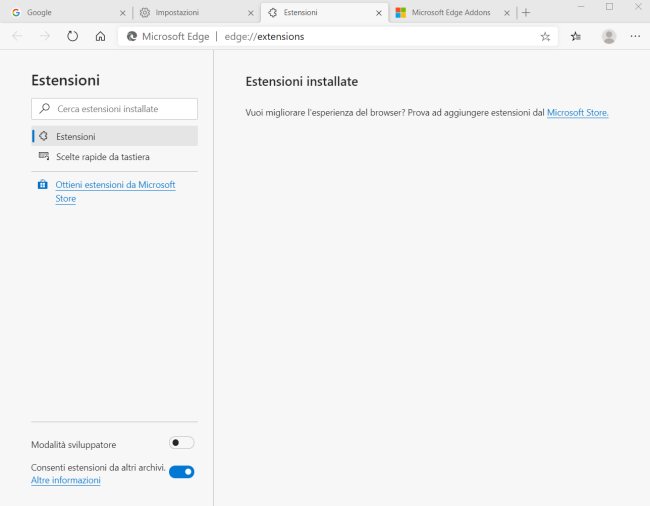The width and height of the screenshot is (650, 506).
Task: Open the Microsoft Store link in content
Action: (x=577, y=113)
